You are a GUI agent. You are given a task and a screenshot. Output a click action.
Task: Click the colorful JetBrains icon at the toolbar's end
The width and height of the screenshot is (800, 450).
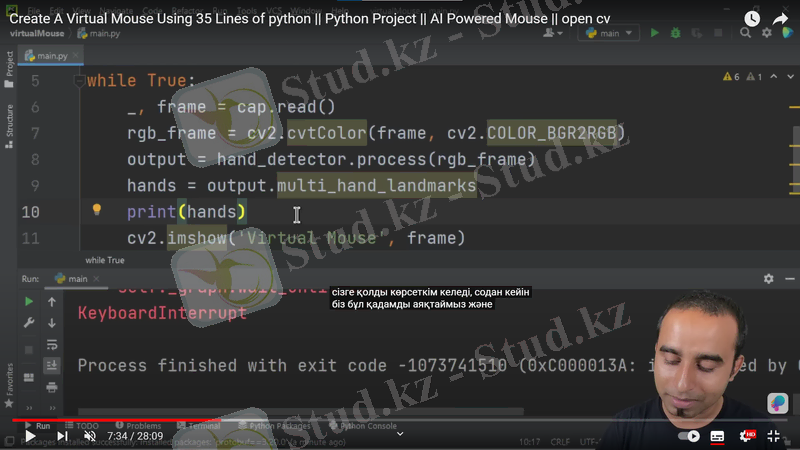point(787,33)
